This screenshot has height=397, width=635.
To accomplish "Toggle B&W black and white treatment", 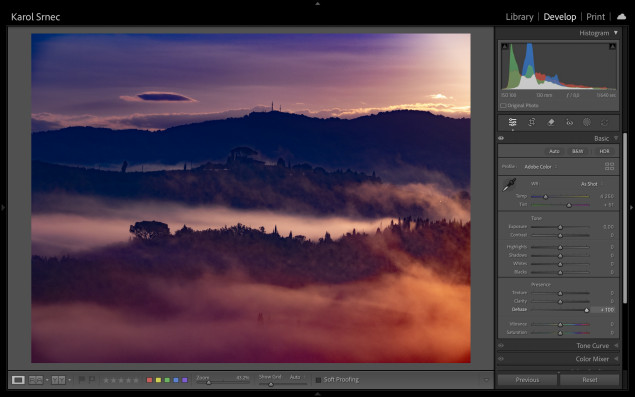I will click(577, 151).
